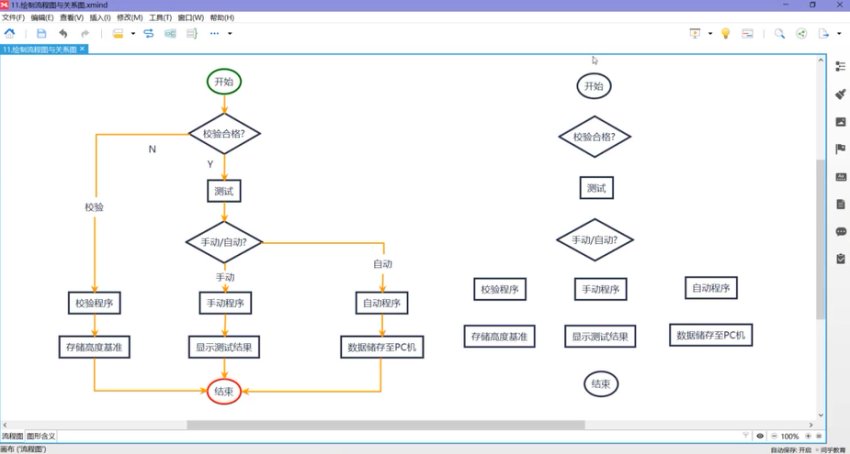
Task: Expand the topic insert dropdown arrow
Action: point(132,33)
